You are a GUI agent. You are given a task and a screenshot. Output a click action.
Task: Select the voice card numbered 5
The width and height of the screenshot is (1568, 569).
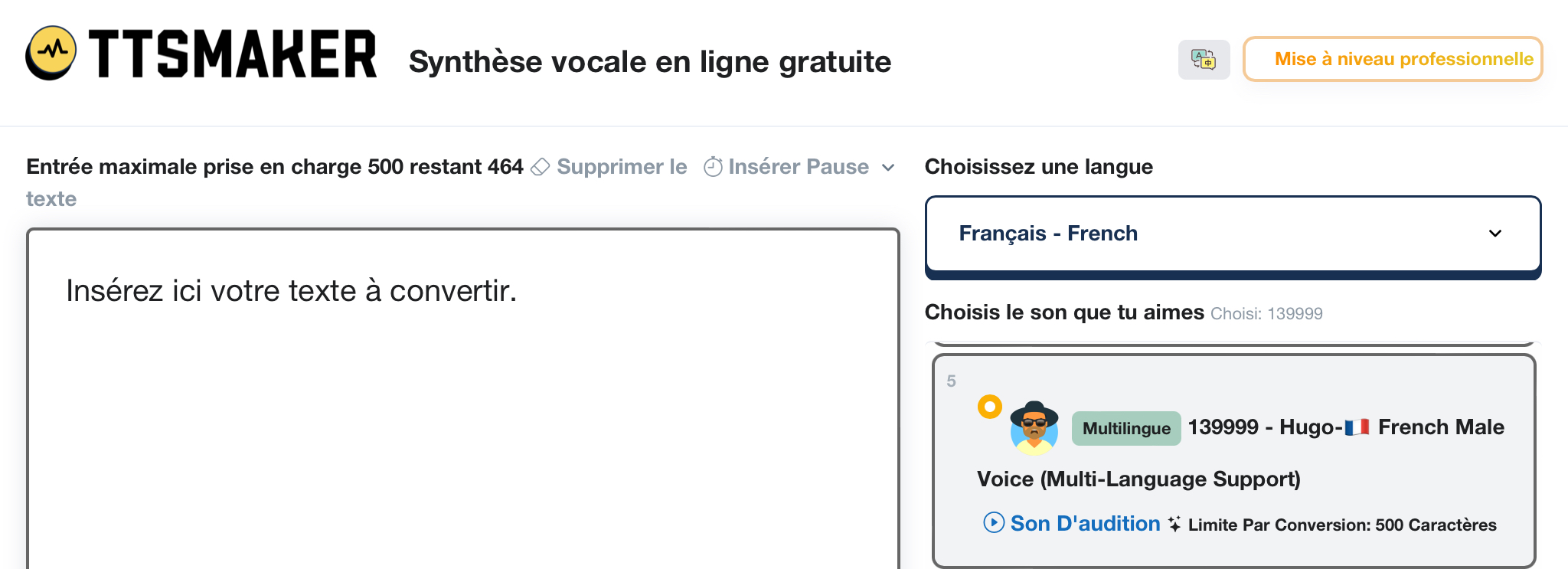[x=1233, y=459]
